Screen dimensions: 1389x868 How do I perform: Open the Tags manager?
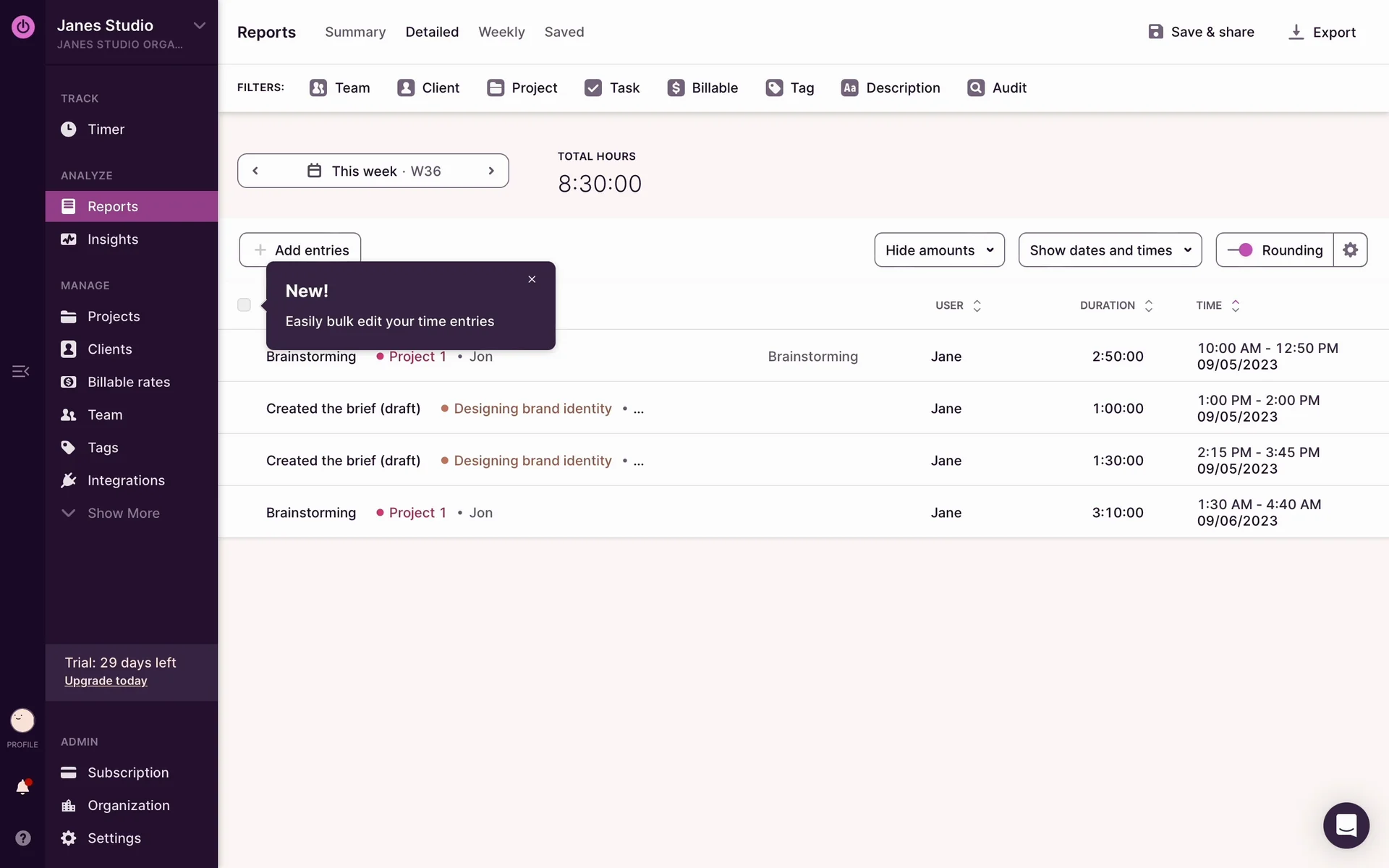coord(102,447)
